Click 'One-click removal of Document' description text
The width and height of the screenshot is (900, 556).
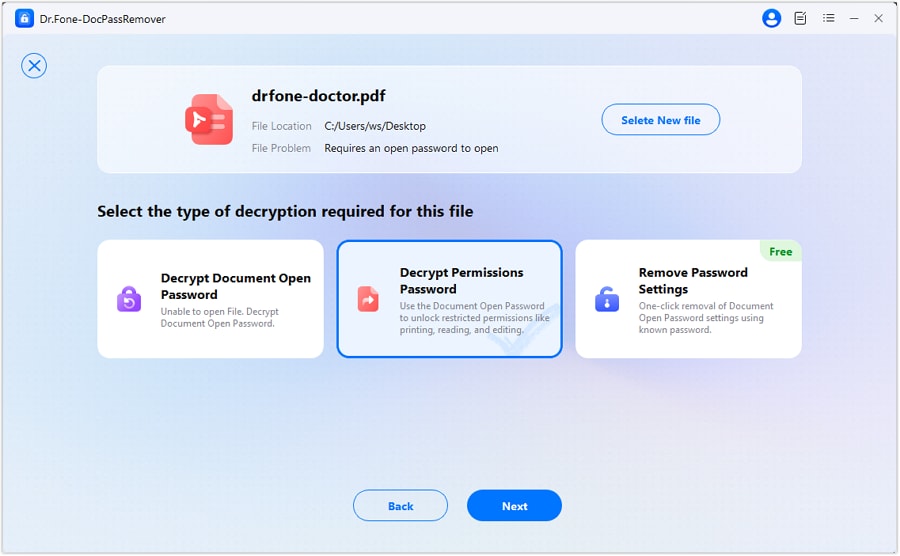706,317
